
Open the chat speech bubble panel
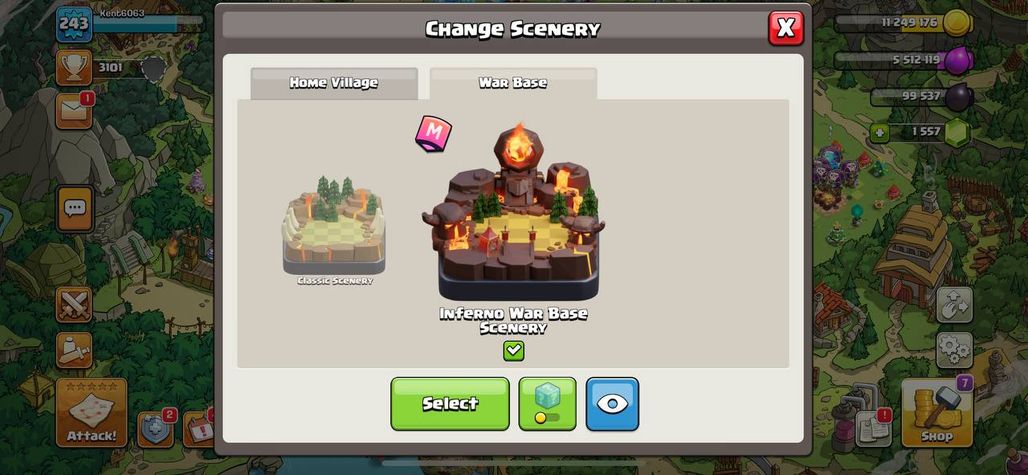75,208
